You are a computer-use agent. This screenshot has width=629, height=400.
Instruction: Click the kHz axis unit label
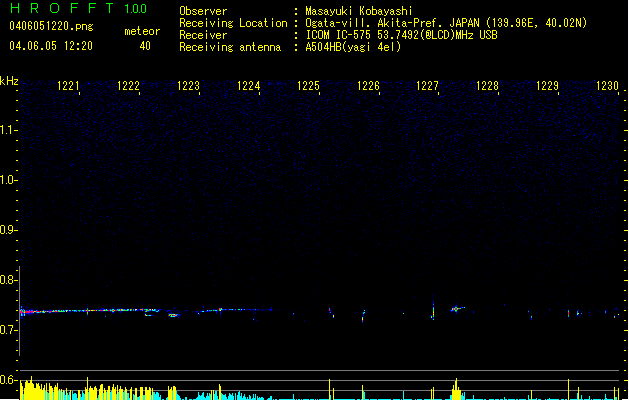[x=9, y=81]
